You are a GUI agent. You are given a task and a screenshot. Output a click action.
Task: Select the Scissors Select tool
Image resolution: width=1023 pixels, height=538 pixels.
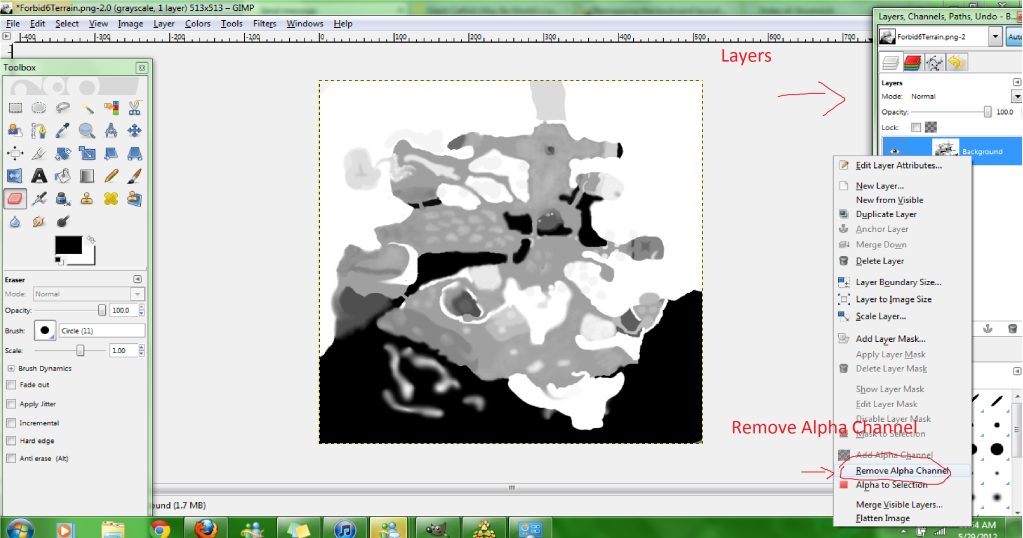pos(135,108)
